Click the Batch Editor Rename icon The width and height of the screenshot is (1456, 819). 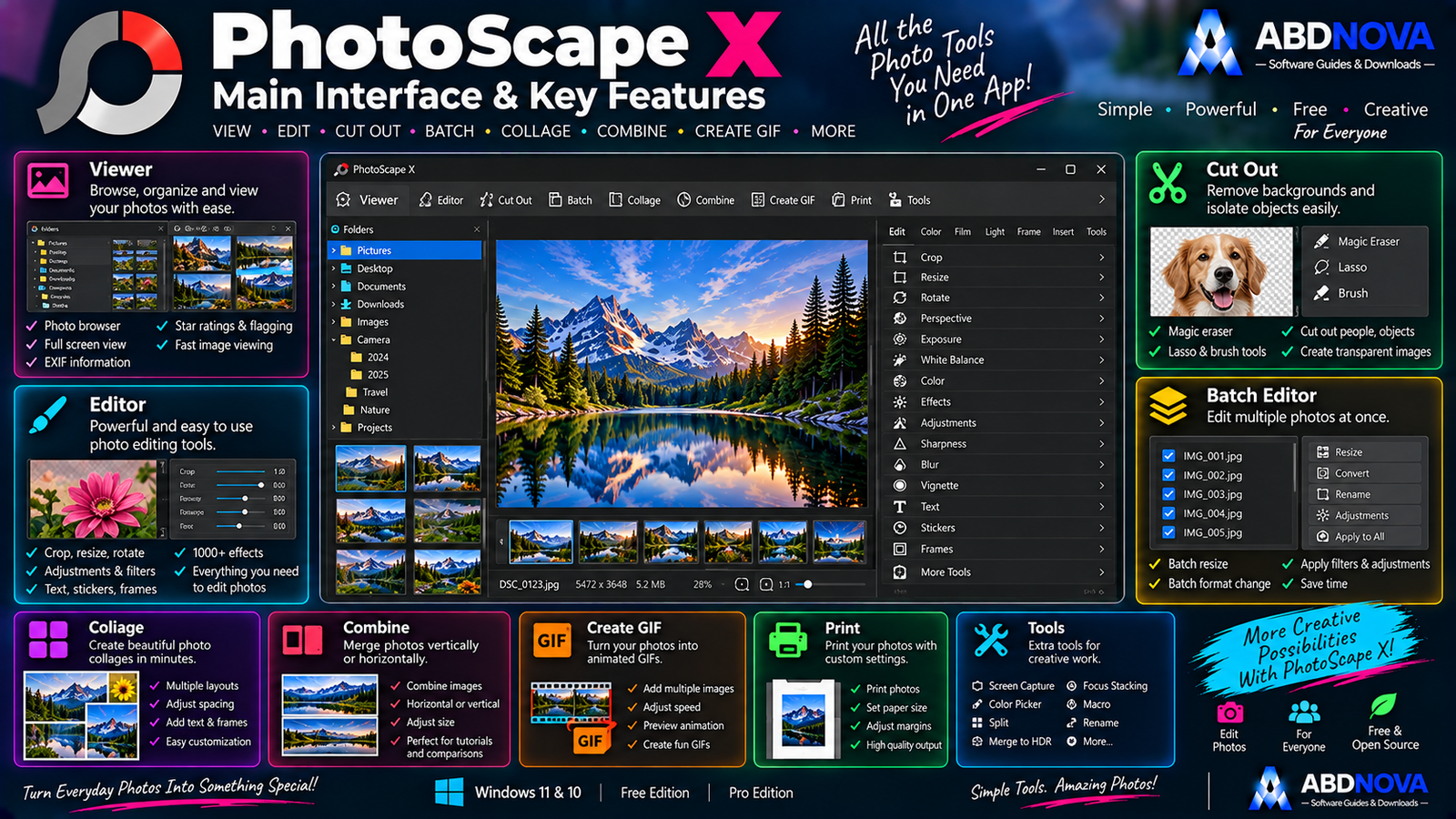[1323, 494]
